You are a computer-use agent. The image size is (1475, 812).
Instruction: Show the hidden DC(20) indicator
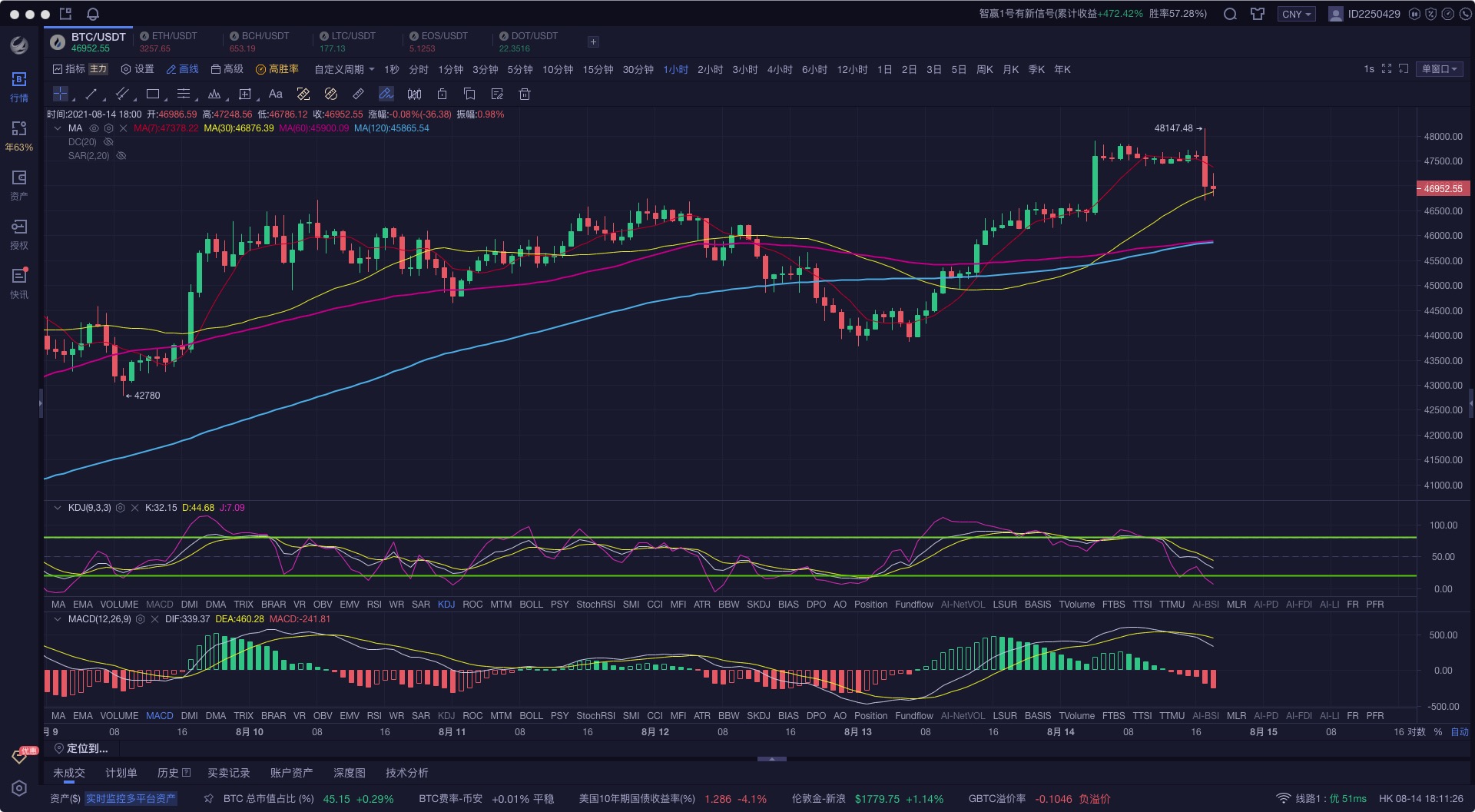click(x=108, y=142)
